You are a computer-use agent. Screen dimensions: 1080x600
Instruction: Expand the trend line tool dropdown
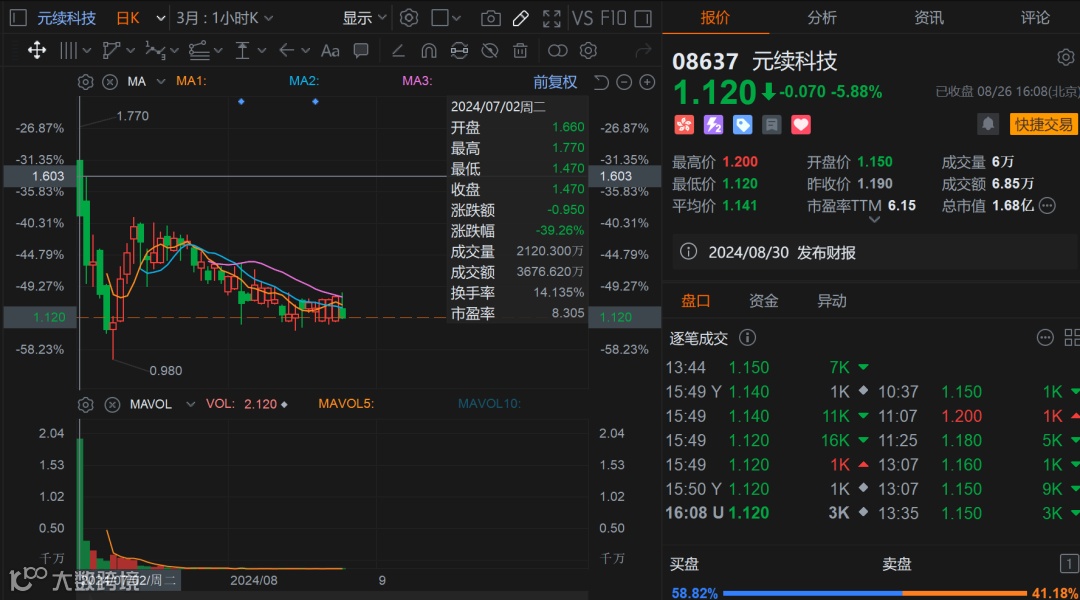[x=218, y=50]
